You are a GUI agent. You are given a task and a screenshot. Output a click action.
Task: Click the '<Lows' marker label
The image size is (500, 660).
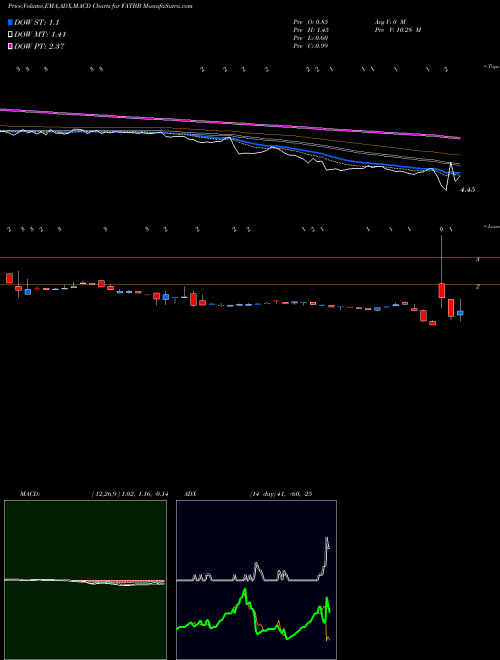click(492, 226)
